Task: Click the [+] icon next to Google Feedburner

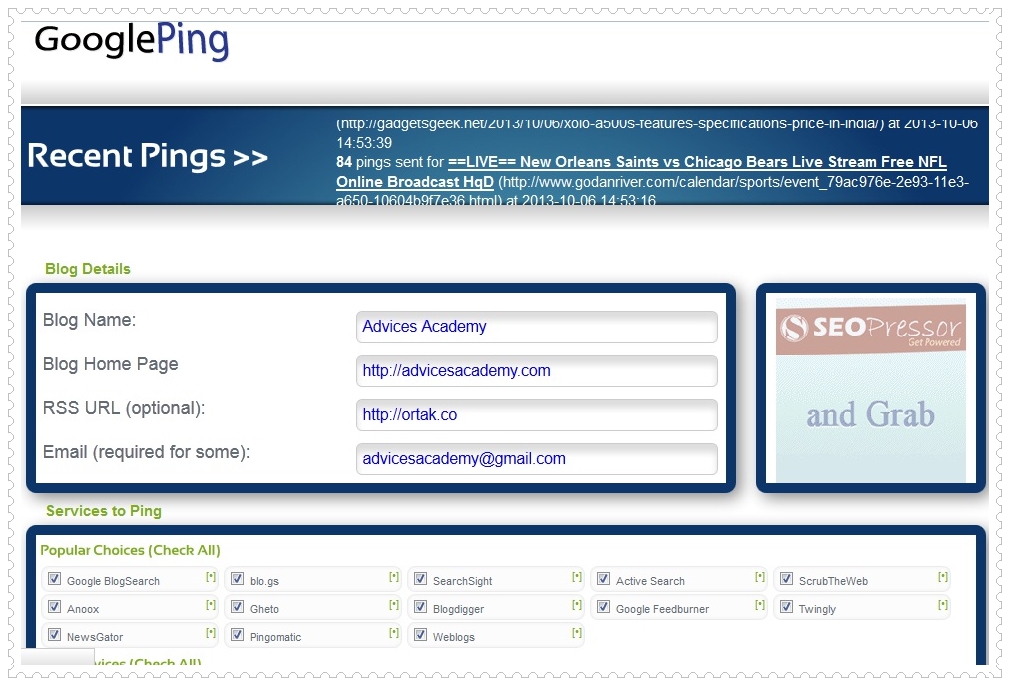Action: pyautogui.click(x=759, y=606)
